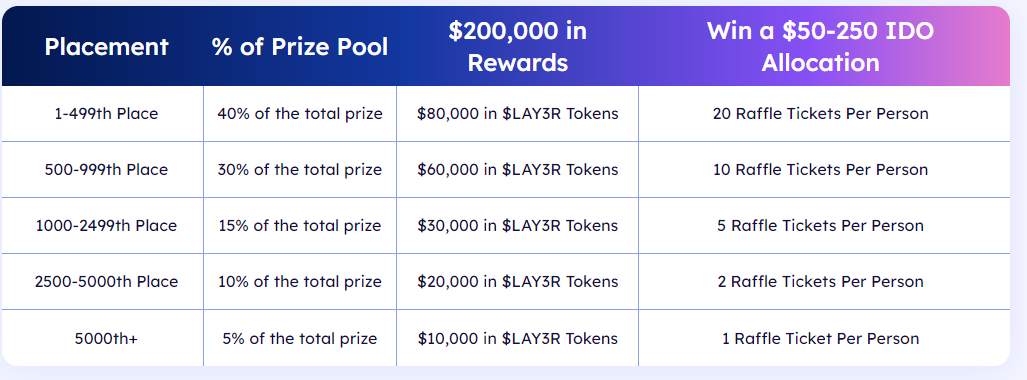Click the 40% of the total prize cell
The image size is (1027, 380).
(300, 113)
